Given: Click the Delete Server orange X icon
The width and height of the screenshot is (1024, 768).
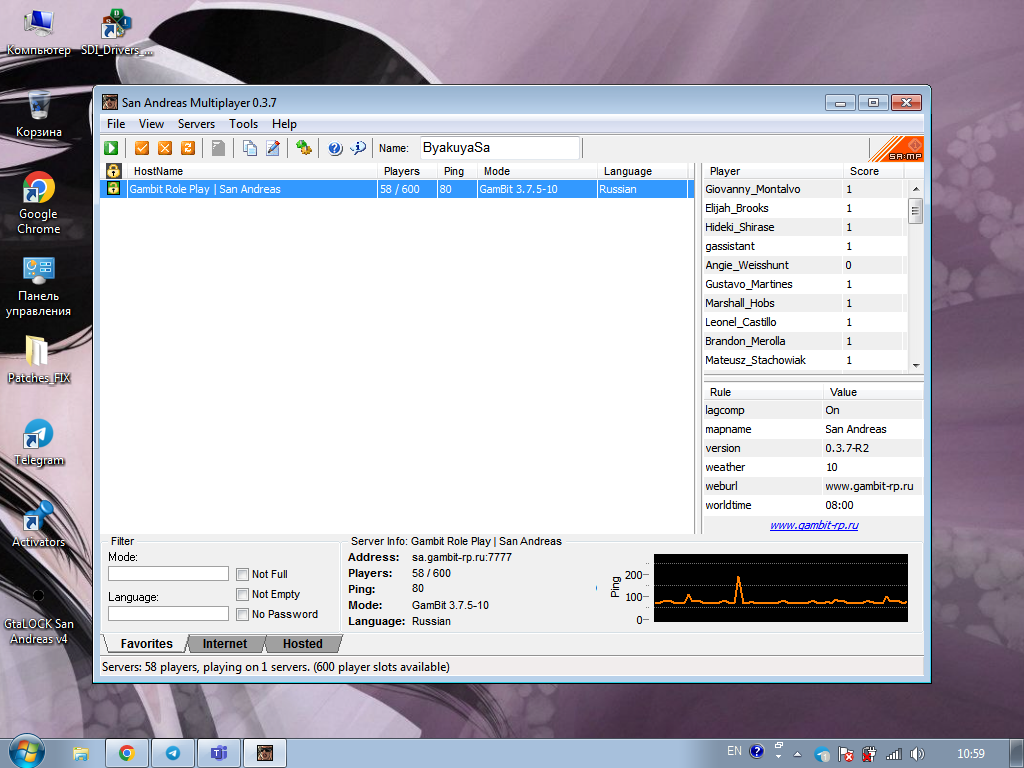Looking at the screenshot, I should point(164,148).
